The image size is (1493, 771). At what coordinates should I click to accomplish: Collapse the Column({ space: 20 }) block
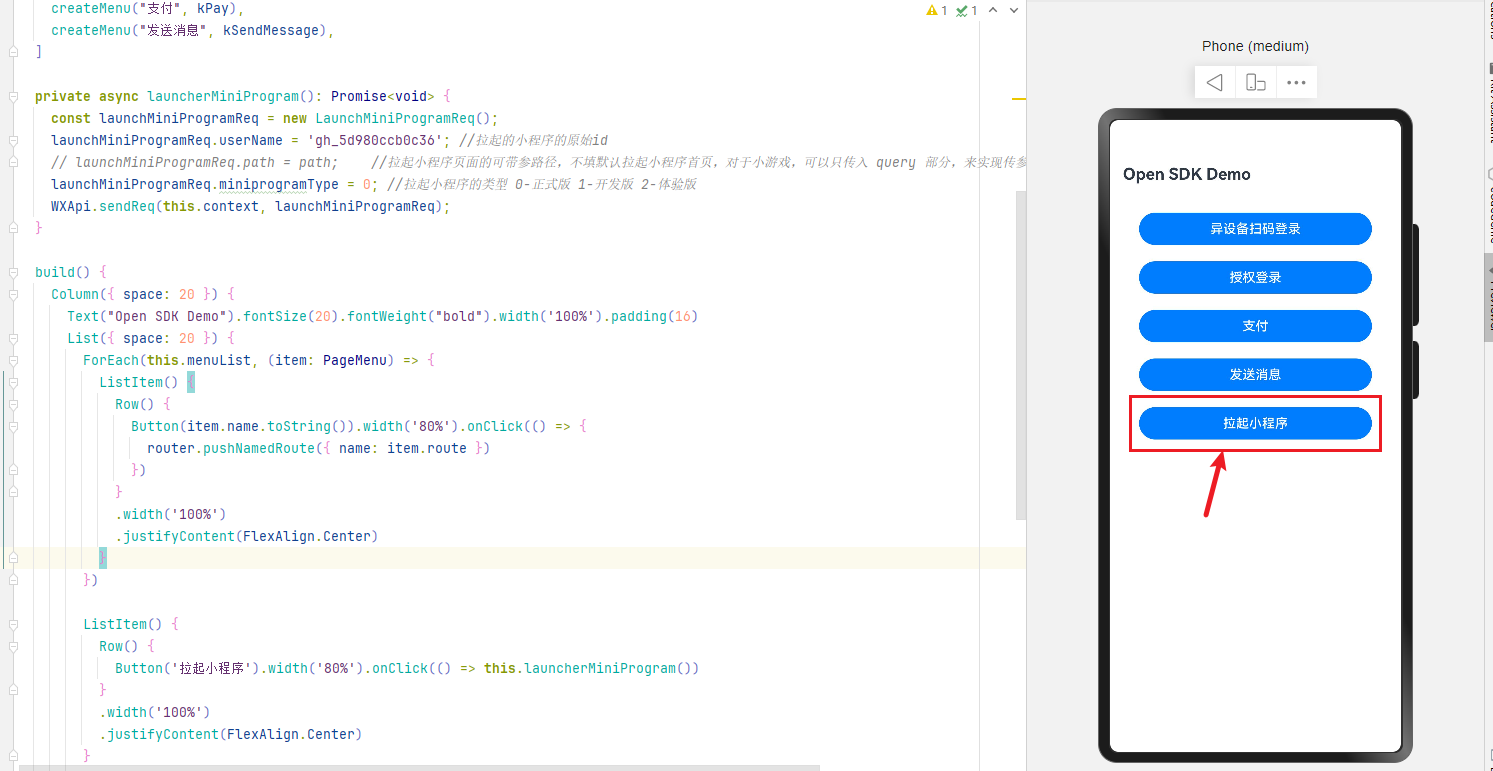[13, 294]
